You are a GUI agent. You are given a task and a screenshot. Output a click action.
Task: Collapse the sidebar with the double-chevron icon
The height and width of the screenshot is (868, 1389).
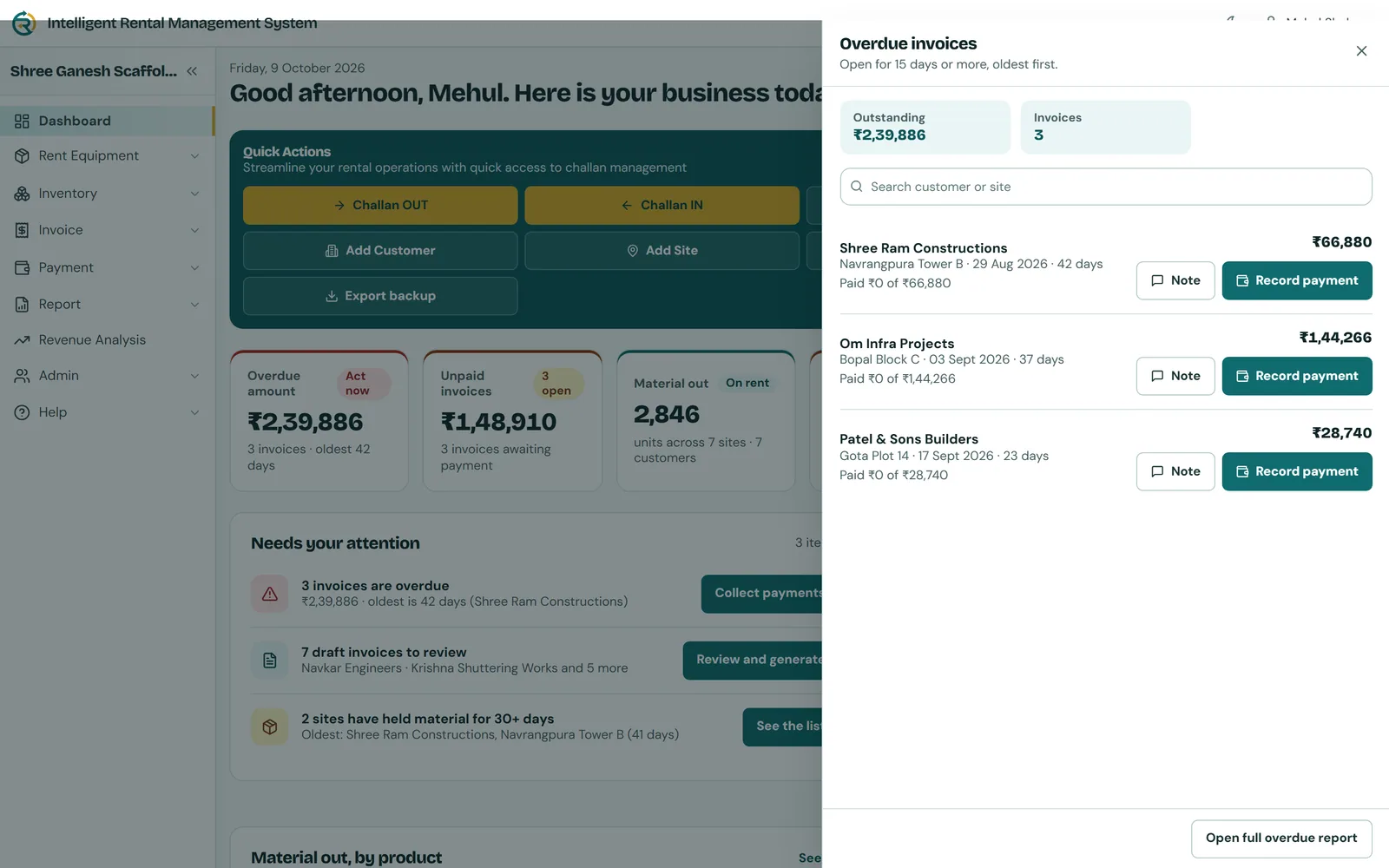[x=192, y=71]
